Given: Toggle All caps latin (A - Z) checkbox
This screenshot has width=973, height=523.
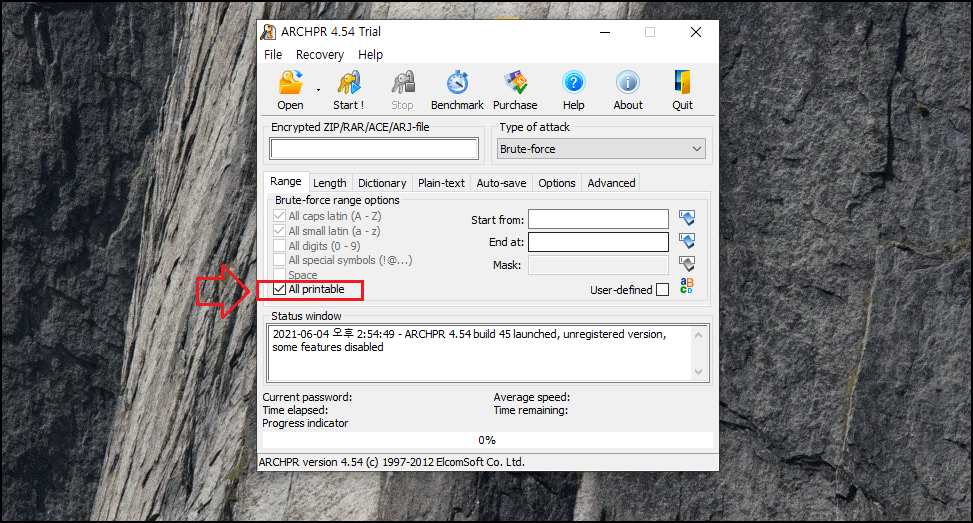Looking at the screenshot, I should tap(280, 216).
